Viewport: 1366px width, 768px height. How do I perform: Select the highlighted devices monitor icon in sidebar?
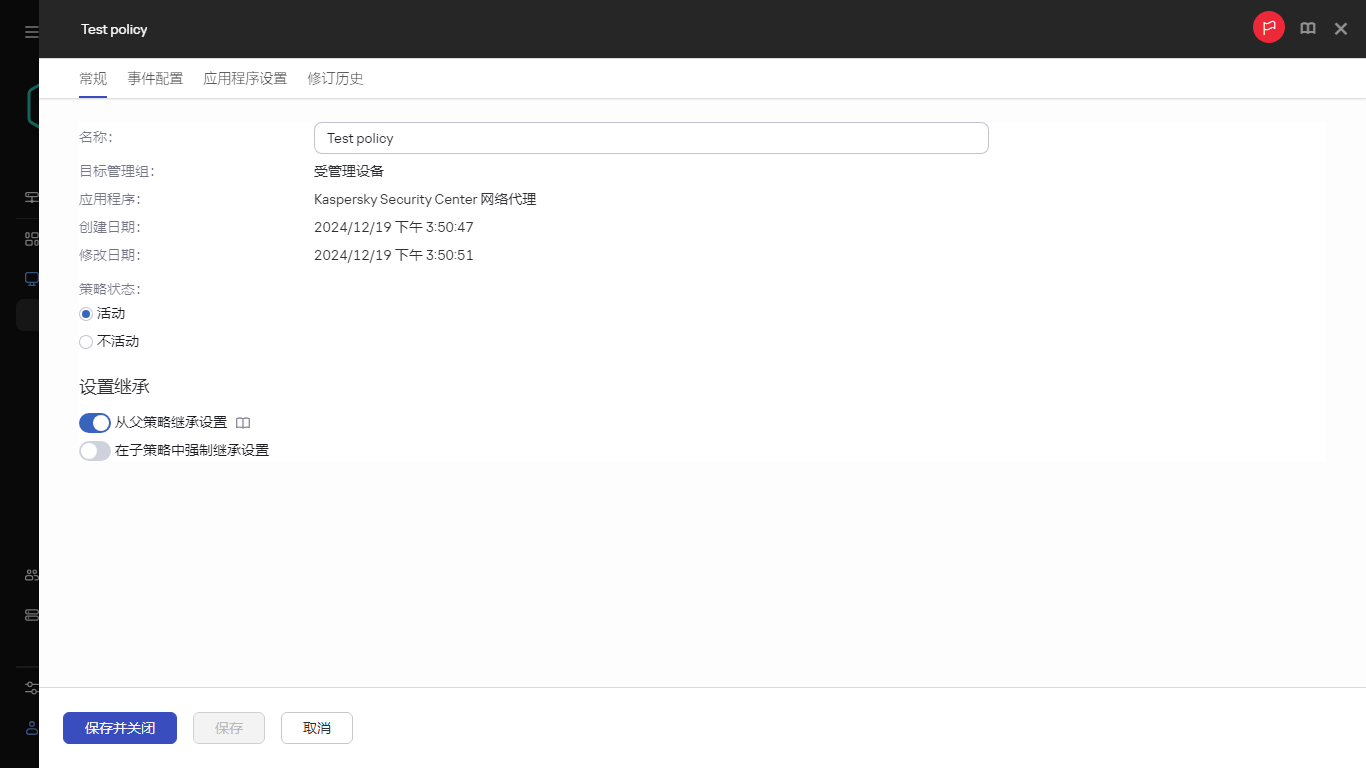(30, 278)
